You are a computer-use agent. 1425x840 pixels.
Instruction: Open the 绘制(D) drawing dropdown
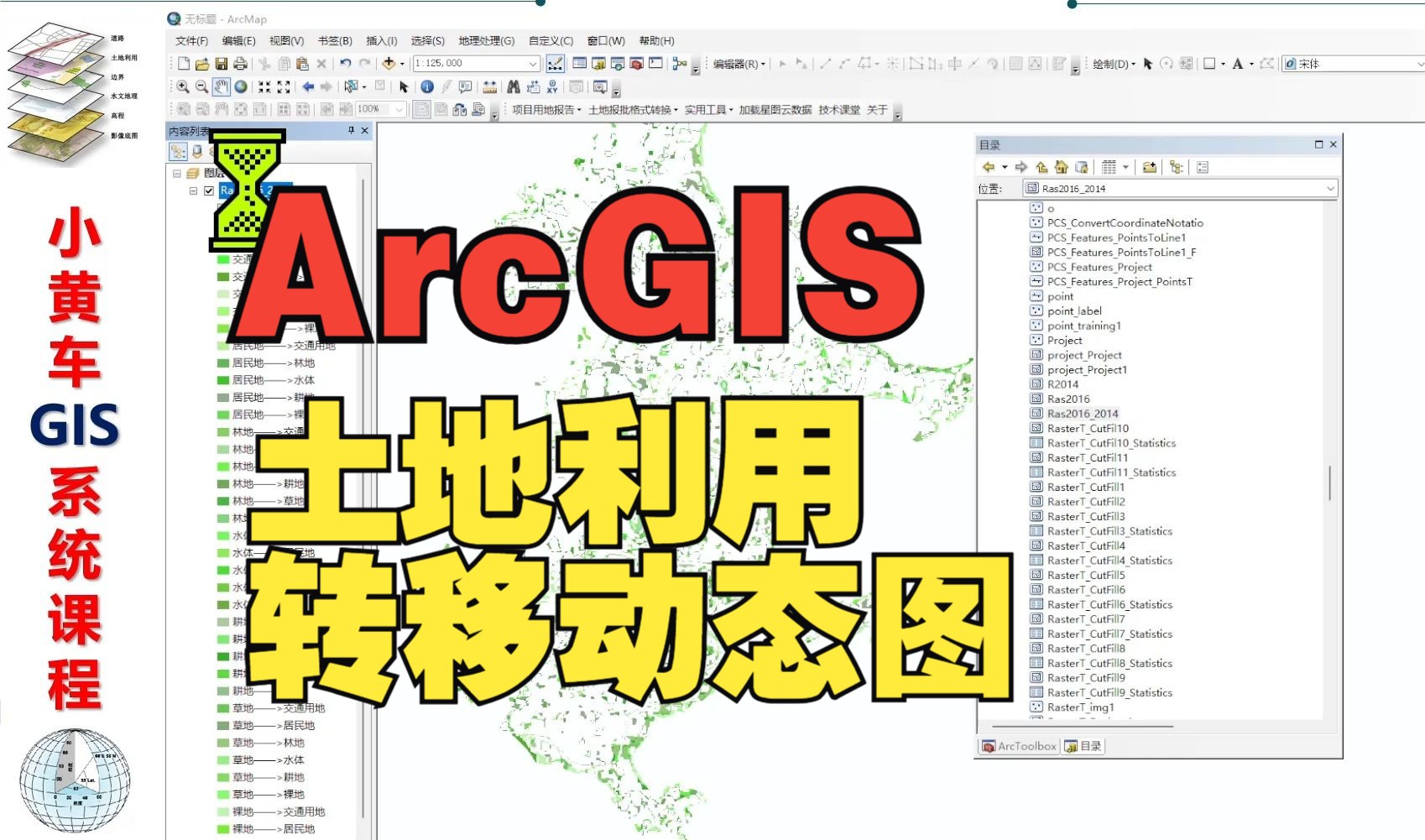pos(1114,64)
